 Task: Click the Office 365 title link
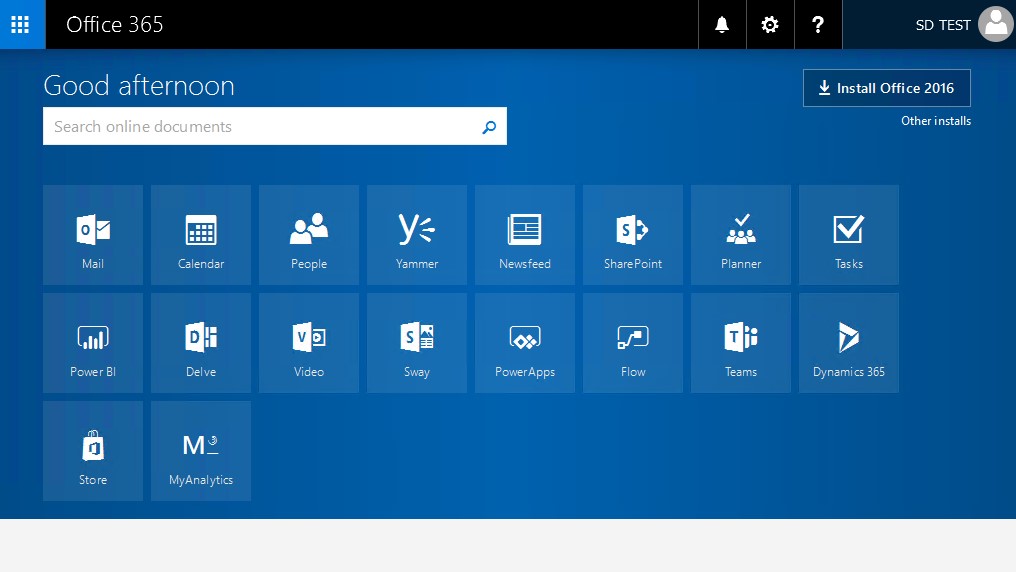pyautogui.click(x=115, y=25)
